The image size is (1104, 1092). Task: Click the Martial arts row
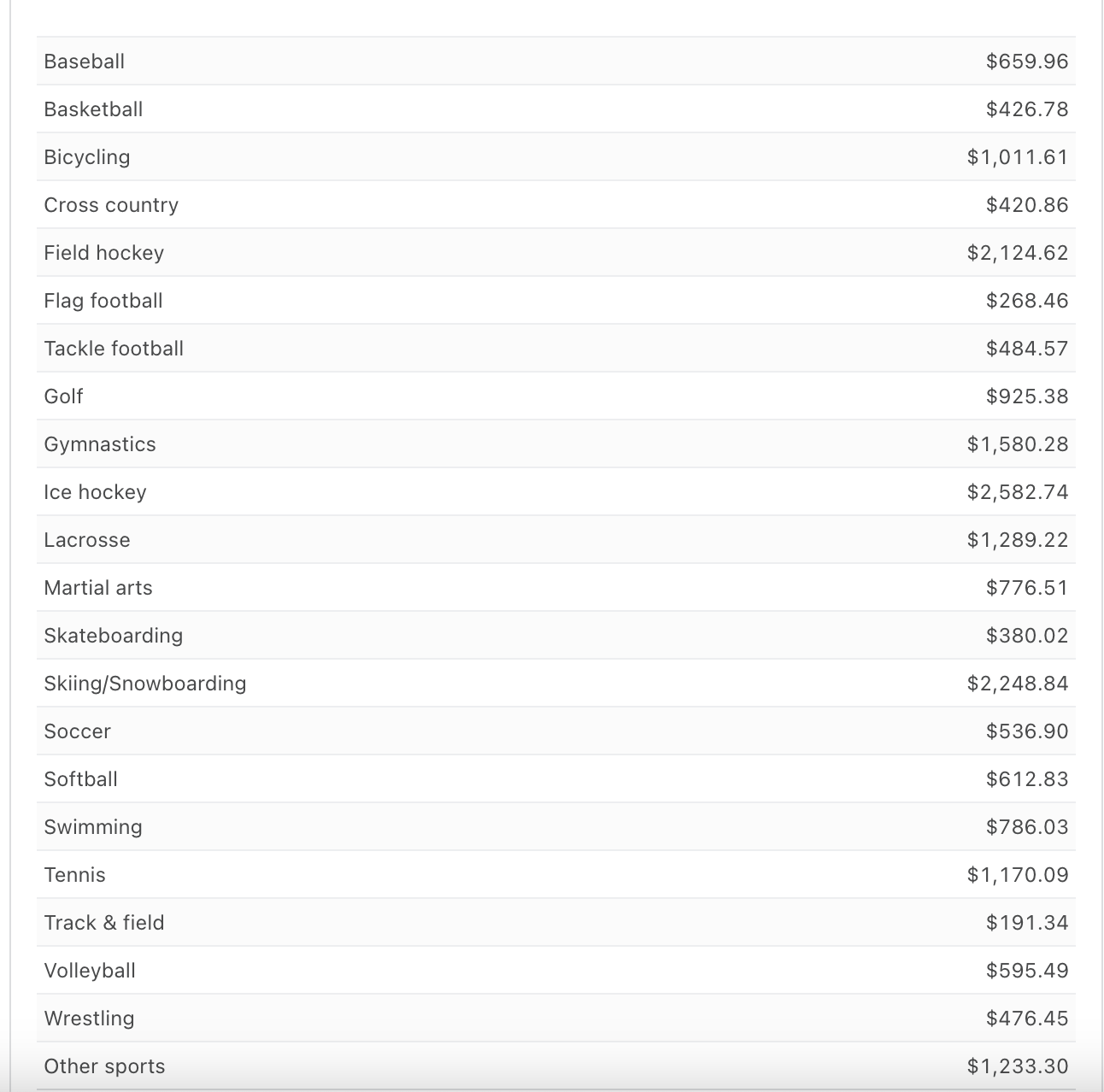pos(555,588)
